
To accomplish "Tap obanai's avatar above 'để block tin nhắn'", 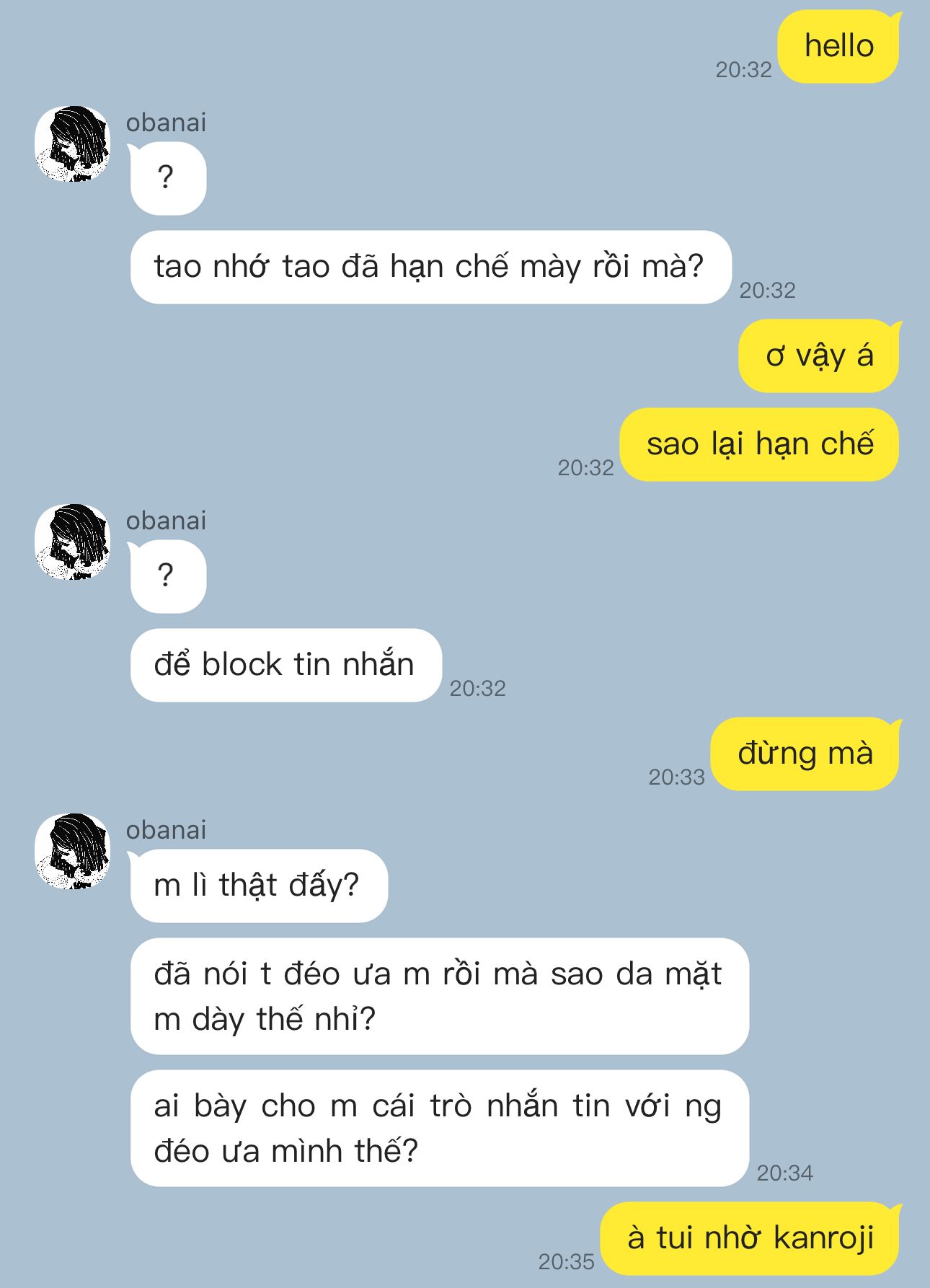I will 72,542.
